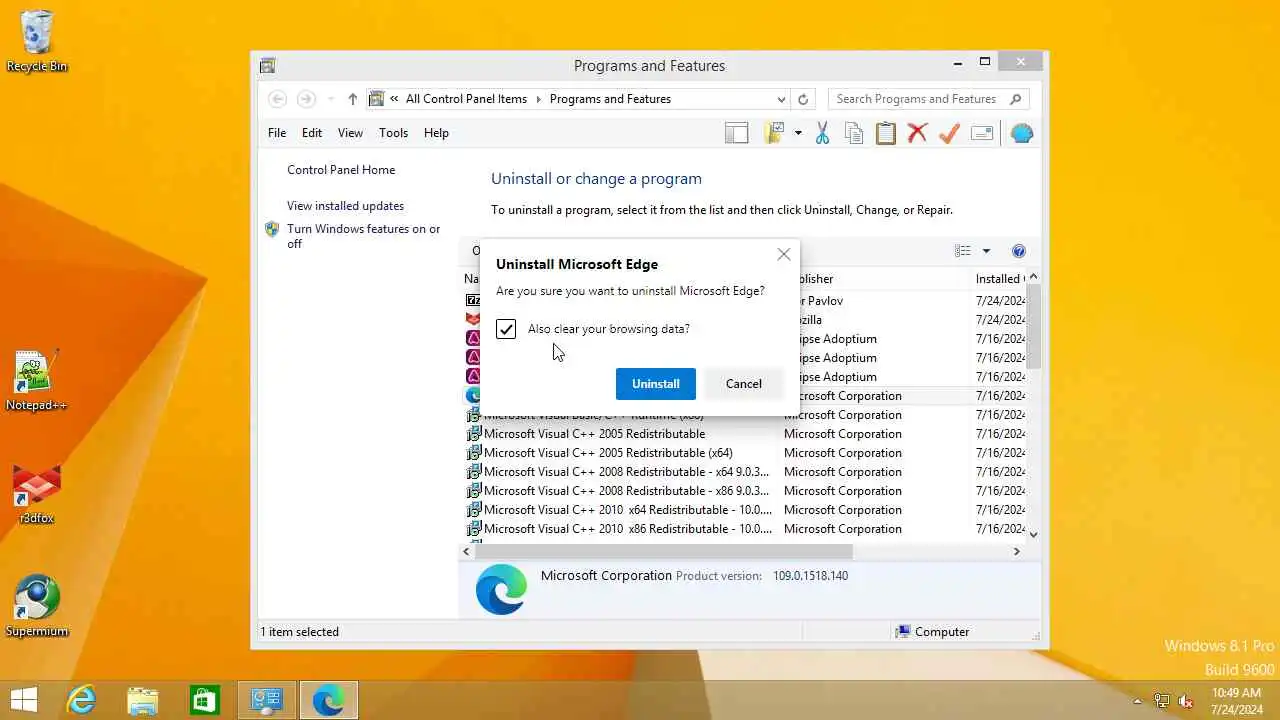
Task: Click Turn Windows features on or off
Action: 363,236
